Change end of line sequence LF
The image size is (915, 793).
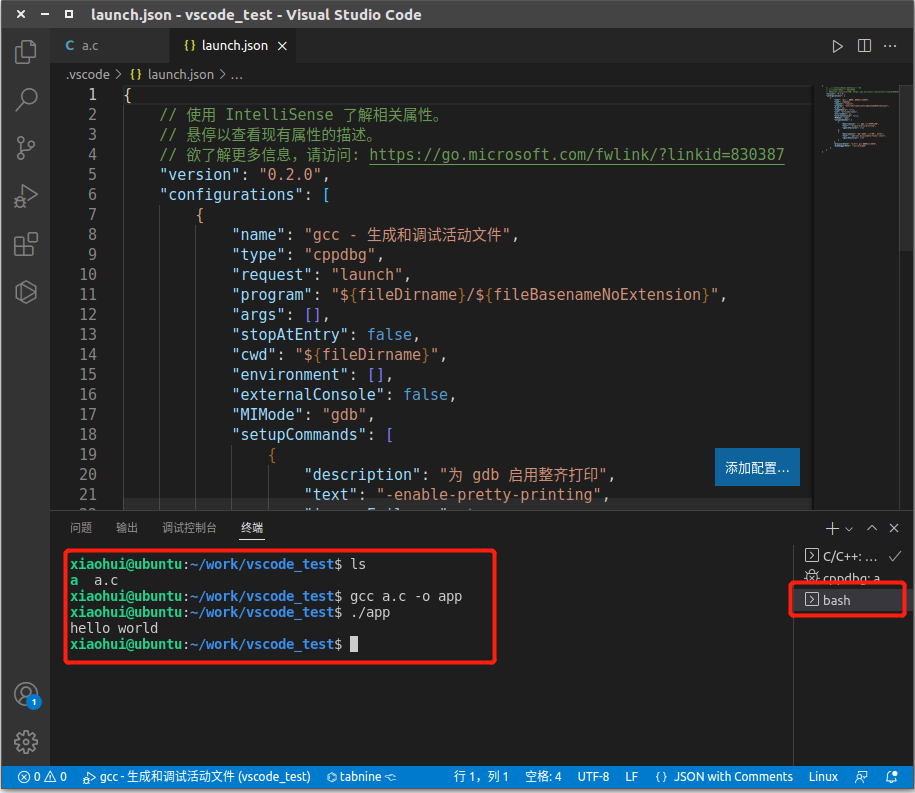(631, 777)
